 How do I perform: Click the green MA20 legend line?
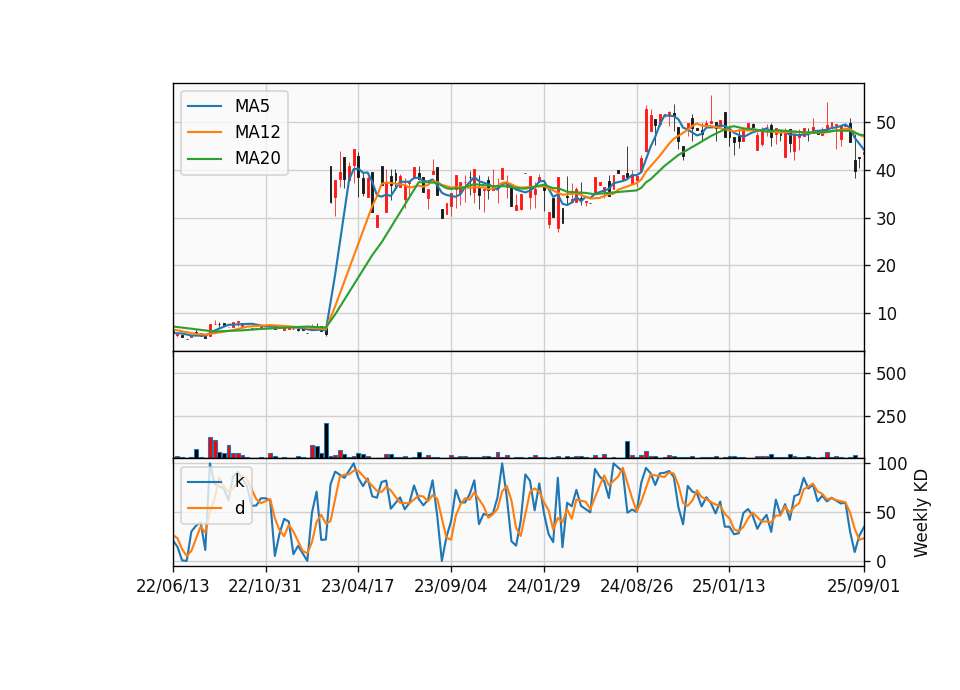point(204,158)
